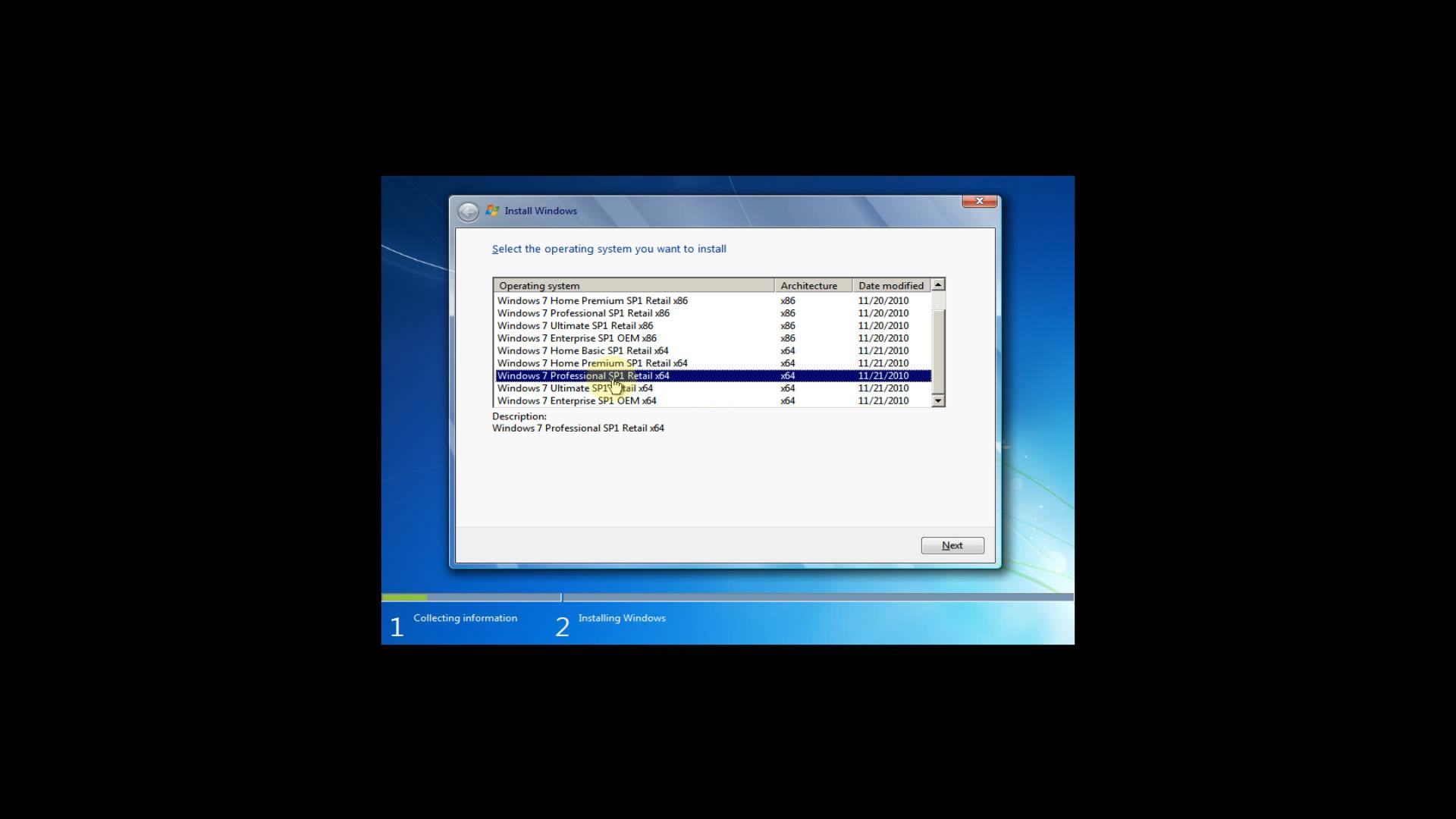Image resolution: width=1456 pixels, height=819 pixels.
Task: Click the list scrollbar down arrow
Action: point(938,400)
